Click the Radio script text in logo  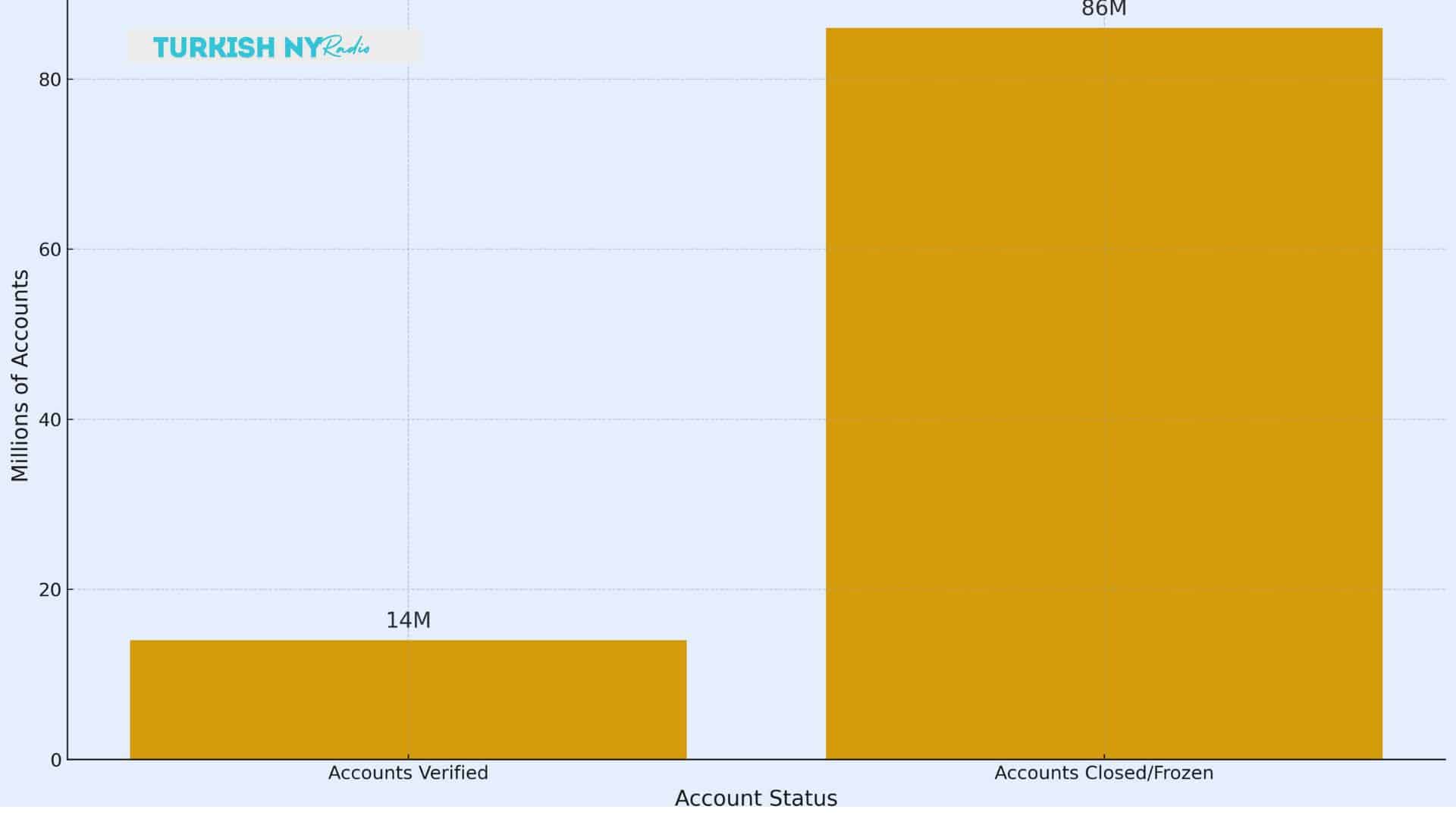[x=347, y=49]
